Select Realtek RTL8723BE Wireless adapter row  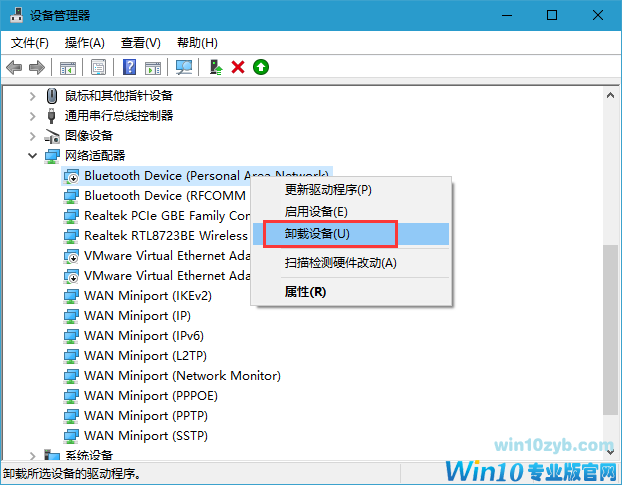(156, 236)
